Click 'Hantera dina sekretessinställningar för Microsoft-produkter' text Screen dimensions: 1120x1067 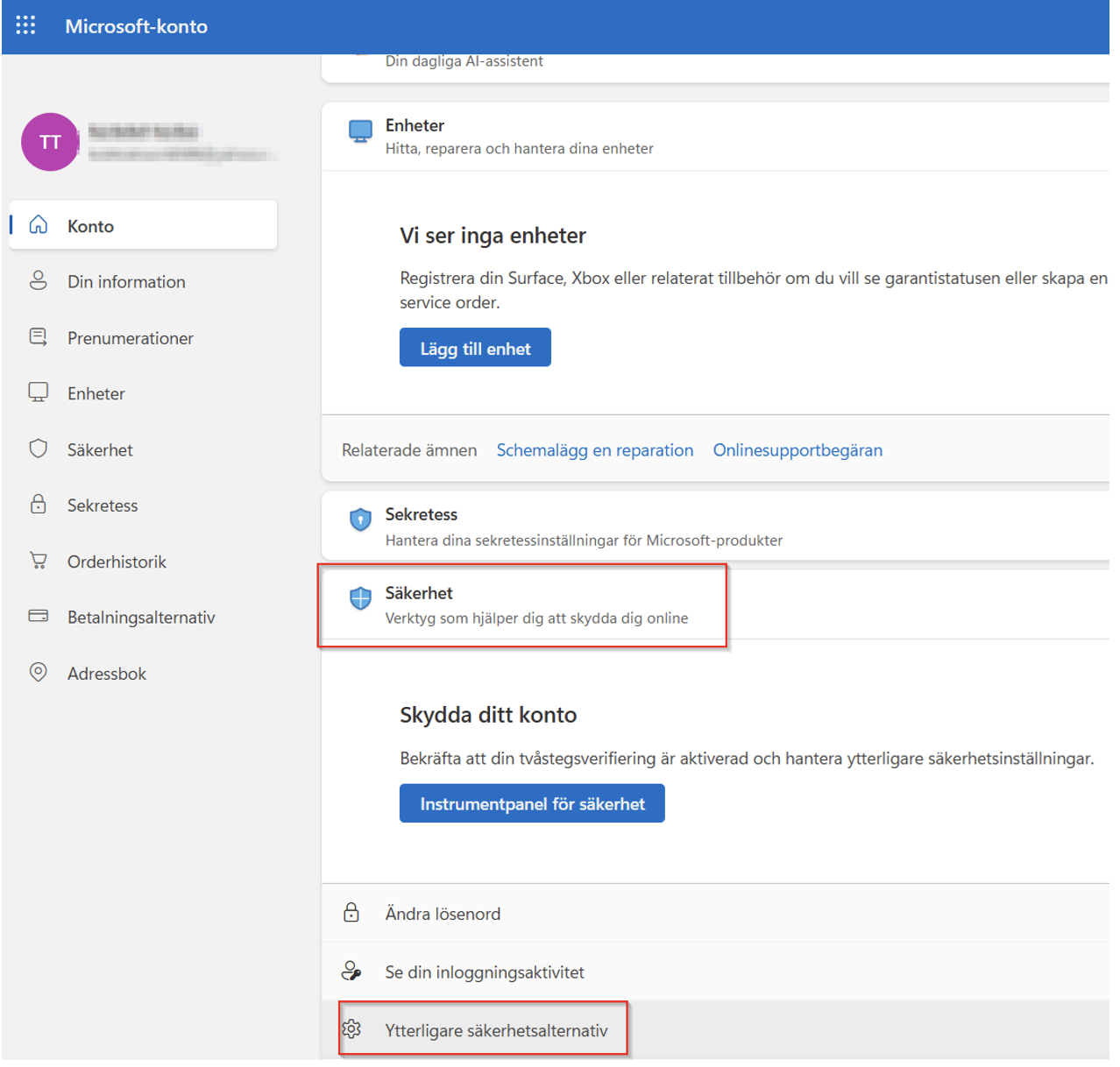585,541
